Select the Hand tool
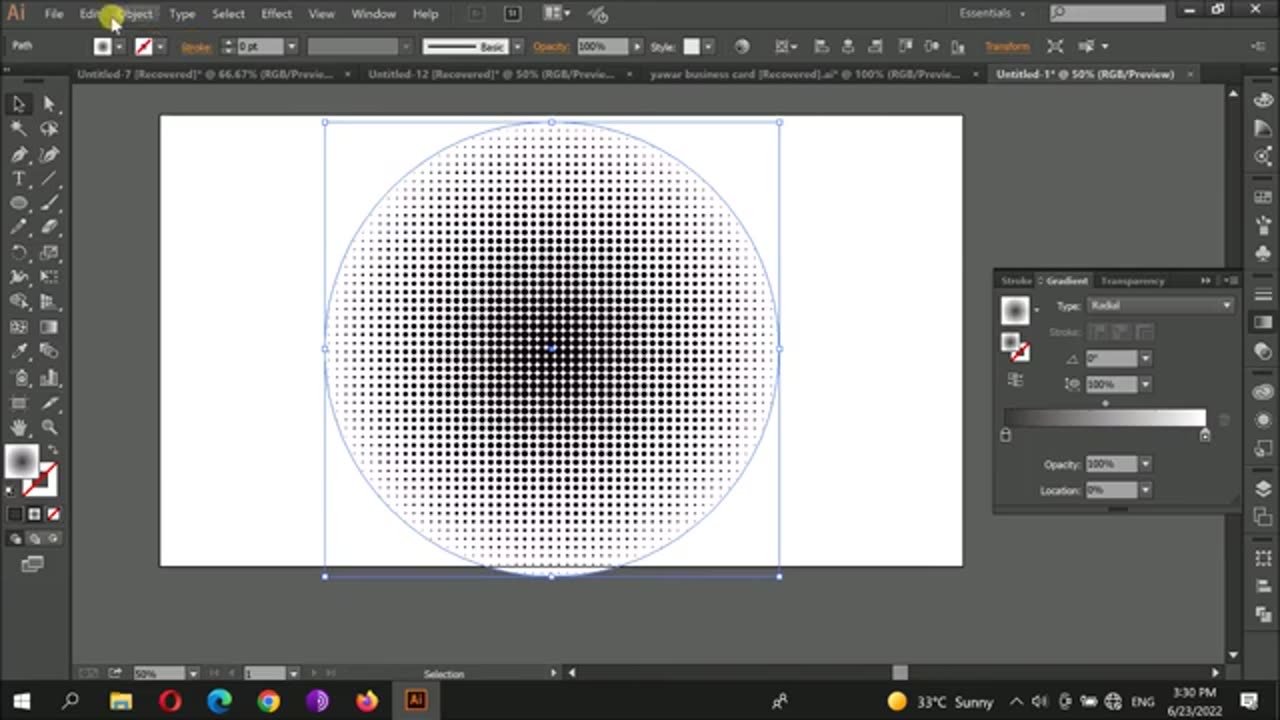Viewport: 1280px width, 720px height. point(19,427)
